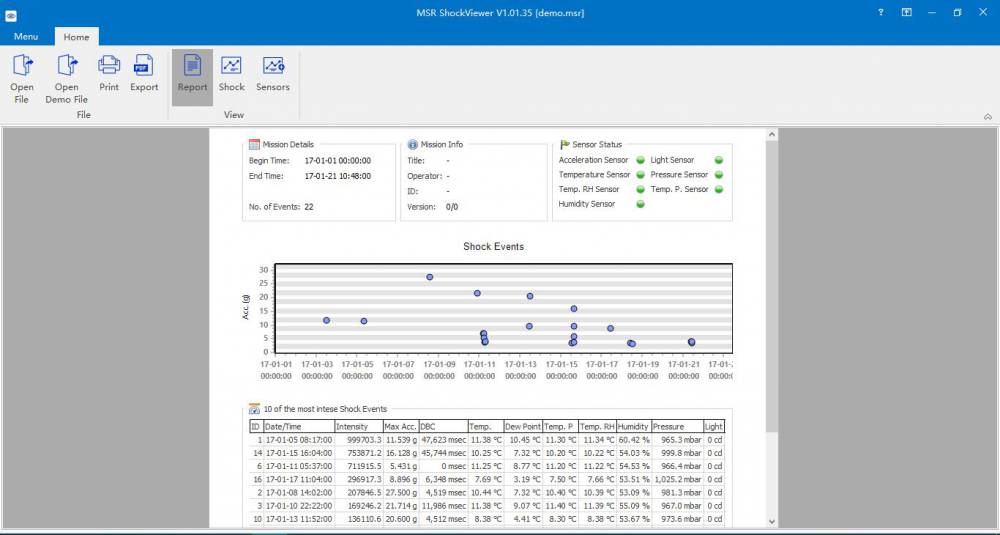
Task: Click End Time value 17-01-21 10:48:00
Action: 337,176
